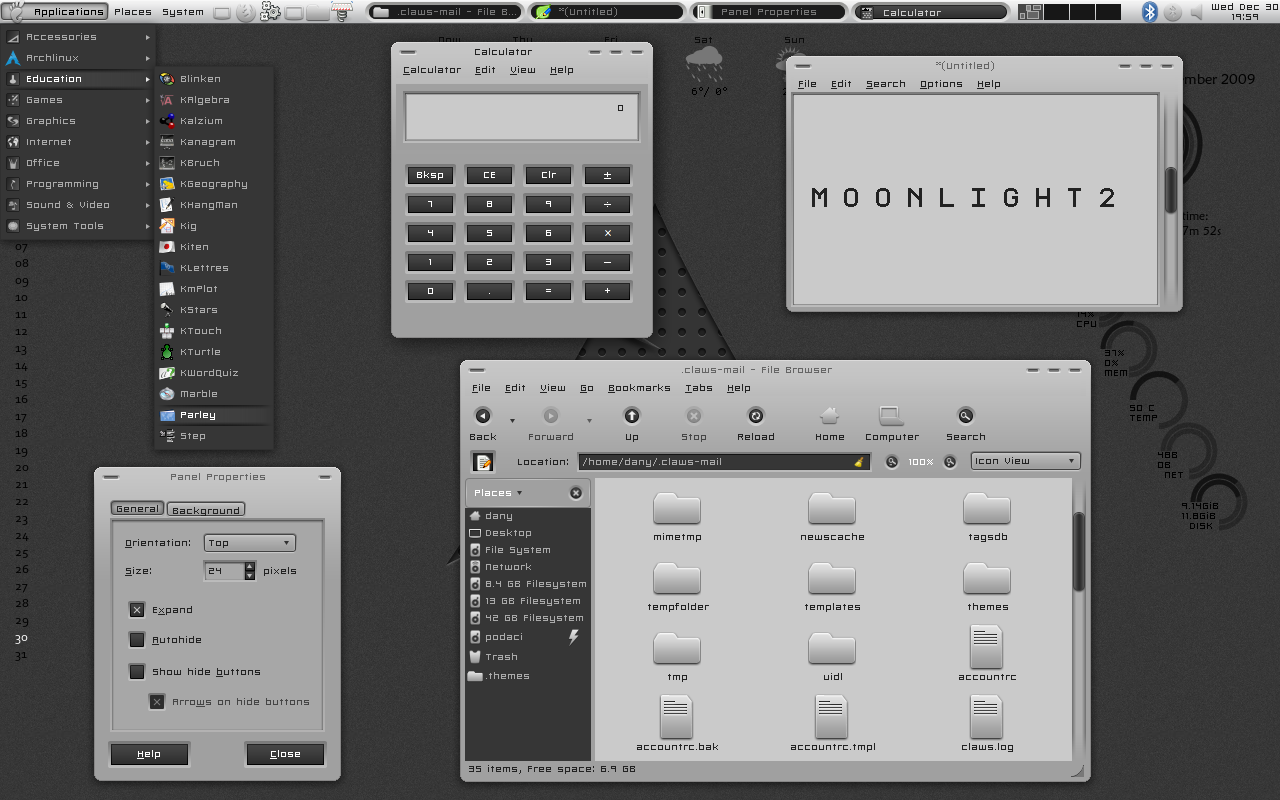Toggle Arrows on hide buttons checkbox
1280x800 pixels.
click(157, 702)
